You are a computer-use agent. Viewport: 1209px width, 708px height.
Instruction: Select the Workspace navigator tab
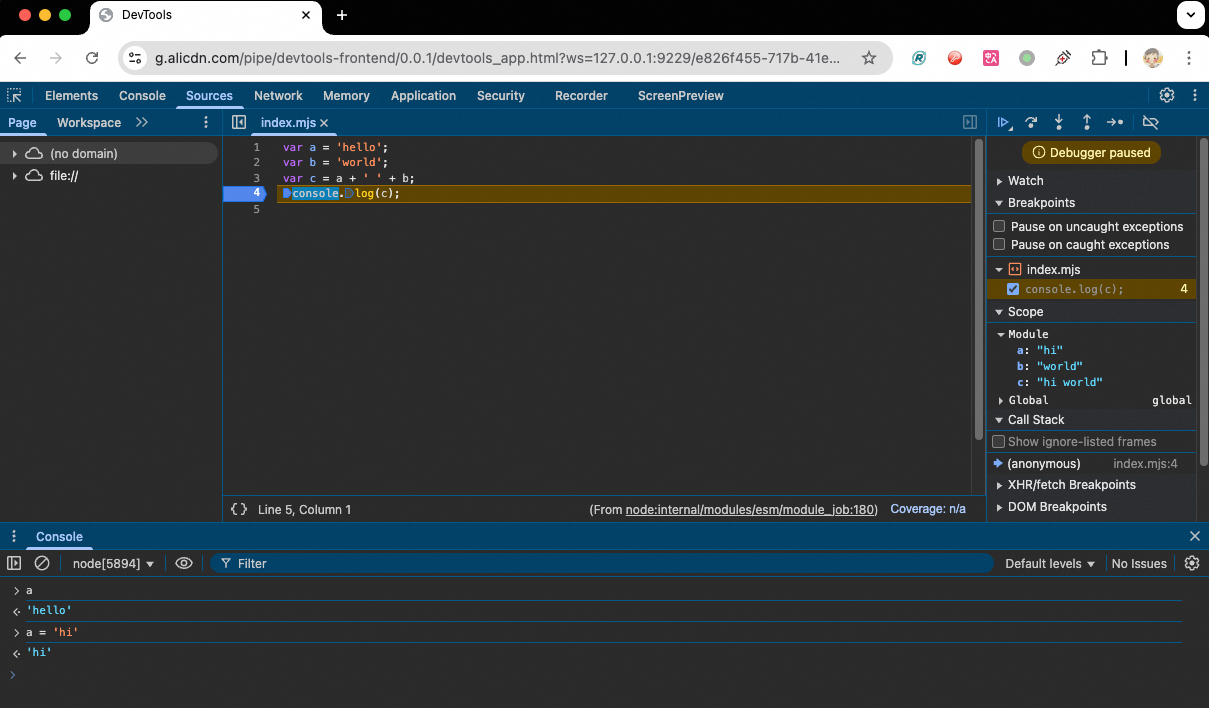coord(89,122)
